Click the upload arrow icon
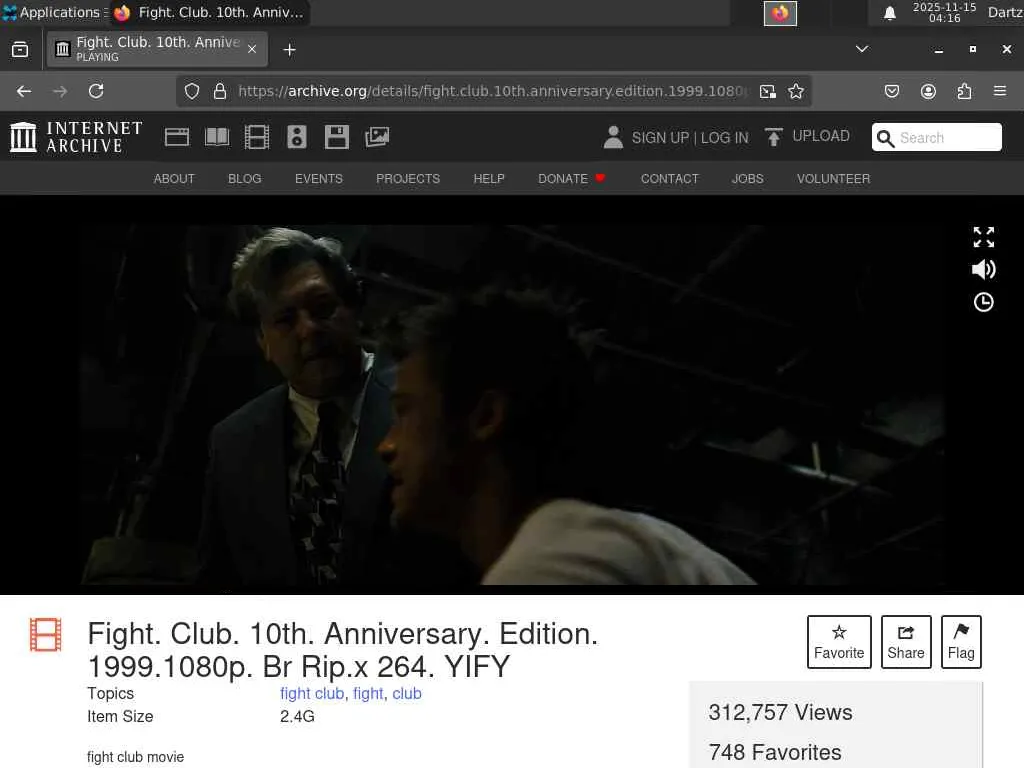Screen dimensions: 1024x768 (x=774, y=137)
